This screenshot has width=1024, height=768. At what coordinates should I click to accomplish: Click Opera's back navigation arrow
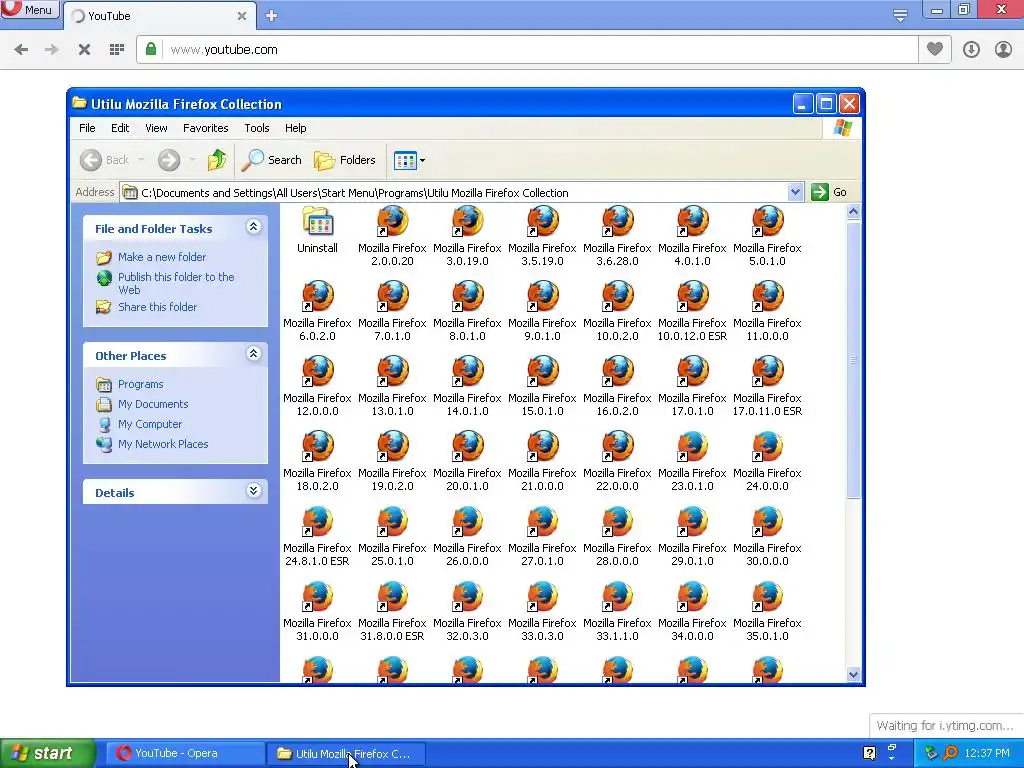click(21, 50)
